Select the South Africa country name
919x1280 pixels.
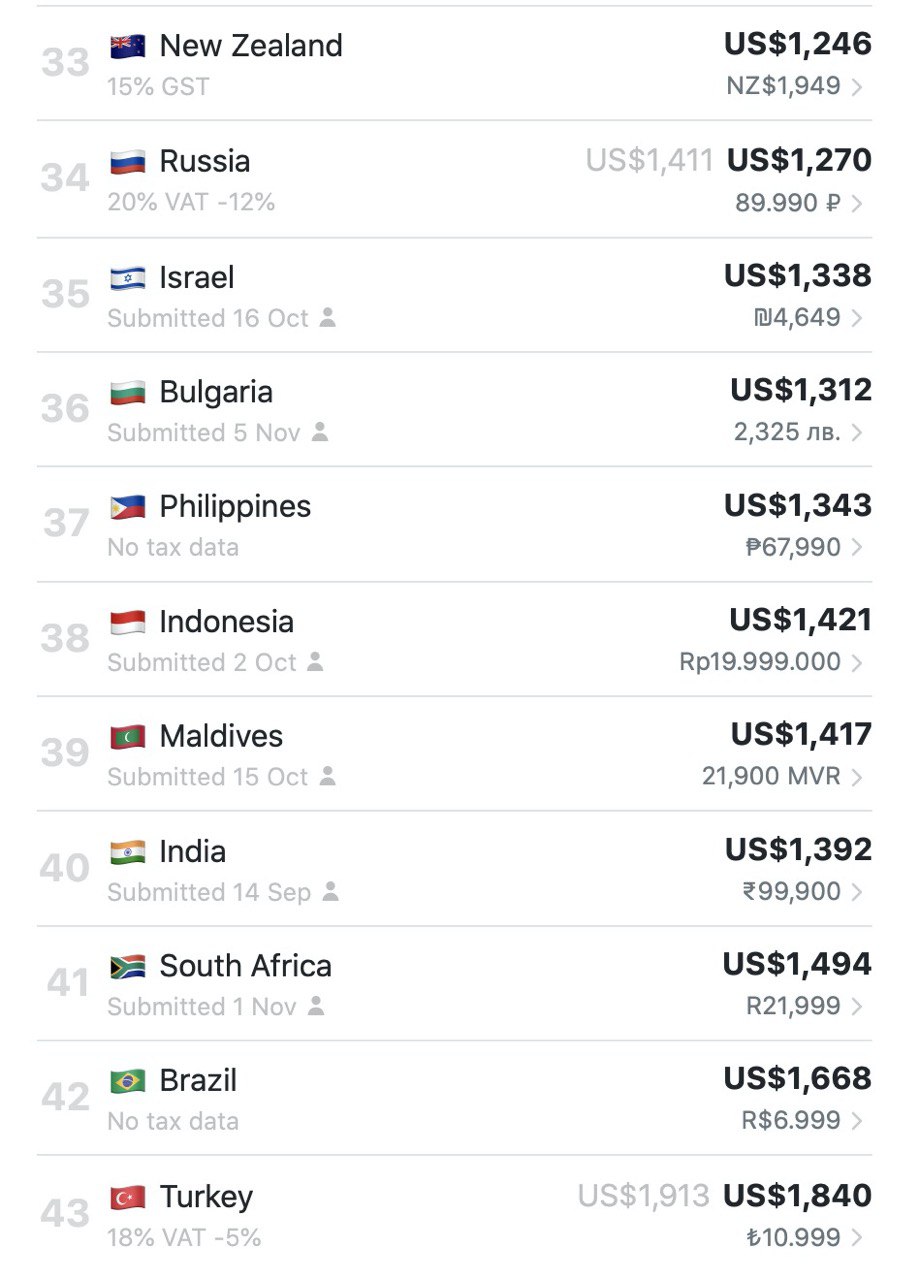click(246, 966)
